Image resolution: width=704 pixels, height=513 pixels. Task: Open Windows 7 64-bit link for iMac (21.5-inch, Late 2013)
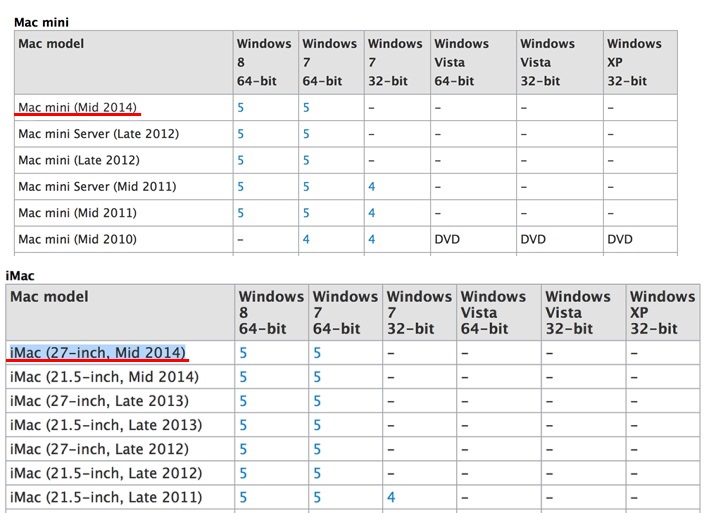point(317,425)
